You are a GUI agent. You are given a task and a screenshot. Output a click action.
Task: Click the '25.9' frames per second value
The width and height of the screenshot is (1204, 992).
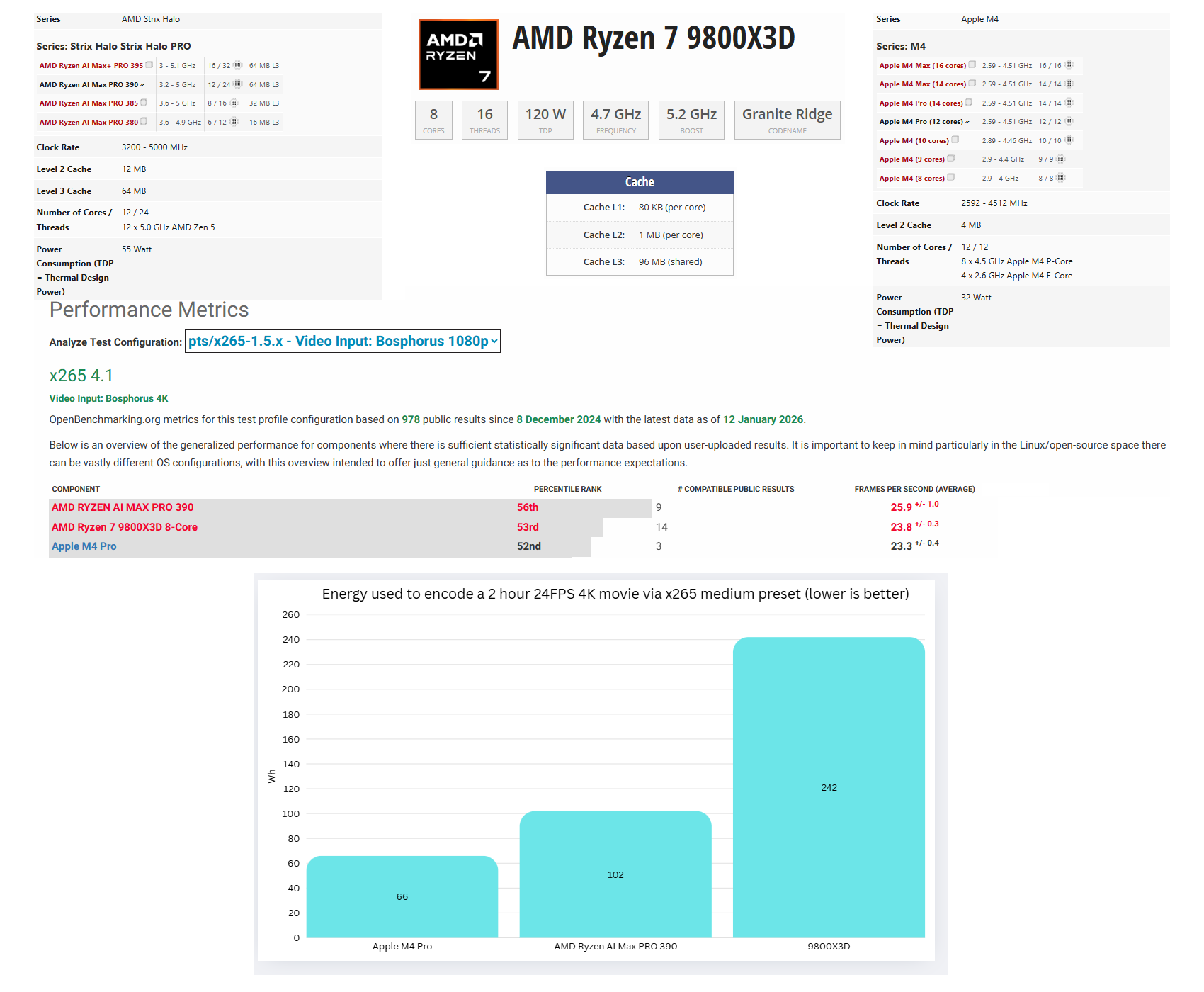click(x=901, y=507)
